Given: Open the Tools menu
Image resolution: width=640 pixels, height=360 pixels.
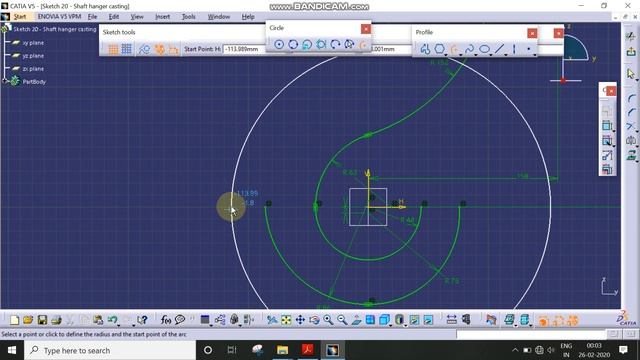Looking at the screenshot, I should [188, 17].
